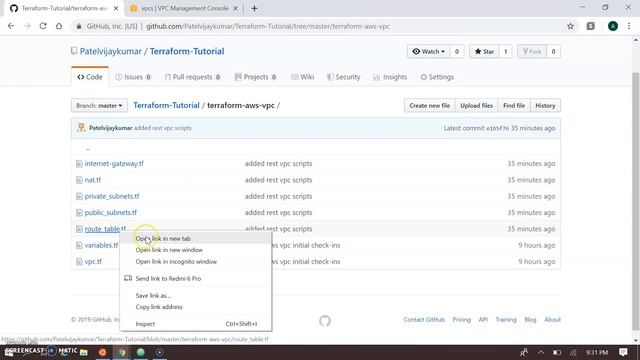Image resolution: width=640 pixels, height=360 pixels.
Task: Choose 'Send link to Redmi 6 Pro'
Action: 196,278
